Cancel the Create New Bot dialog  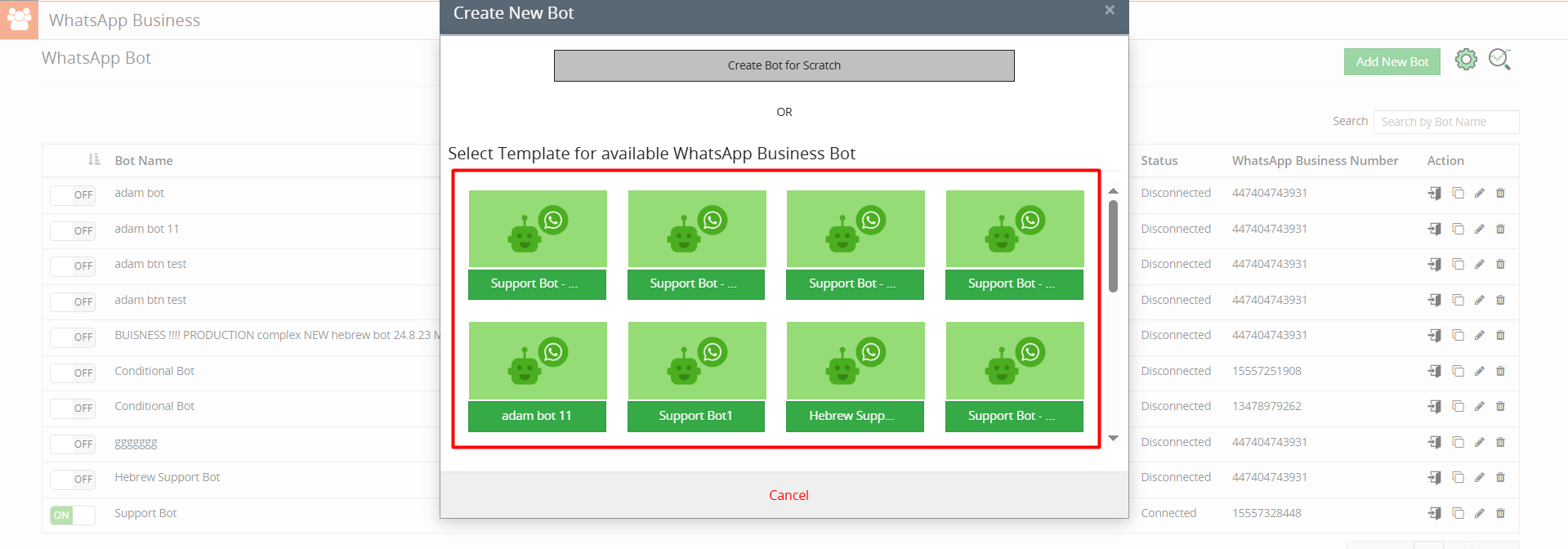788,495
